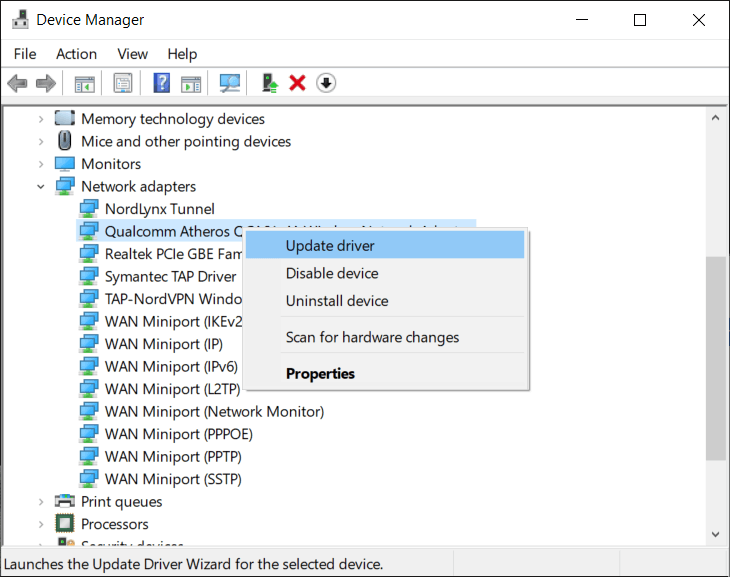The width and height of the screenshot is (730, 577).
Task: Click Scan for hardware changes toolbar icon
Action: pyautogui.click(x=230, y=83)
